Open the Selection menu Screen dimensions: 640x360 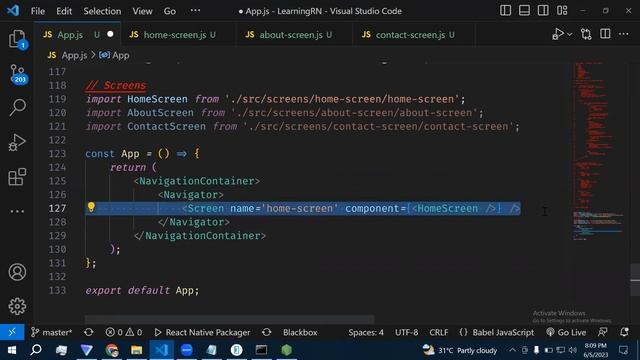click(x=102, y=11)
